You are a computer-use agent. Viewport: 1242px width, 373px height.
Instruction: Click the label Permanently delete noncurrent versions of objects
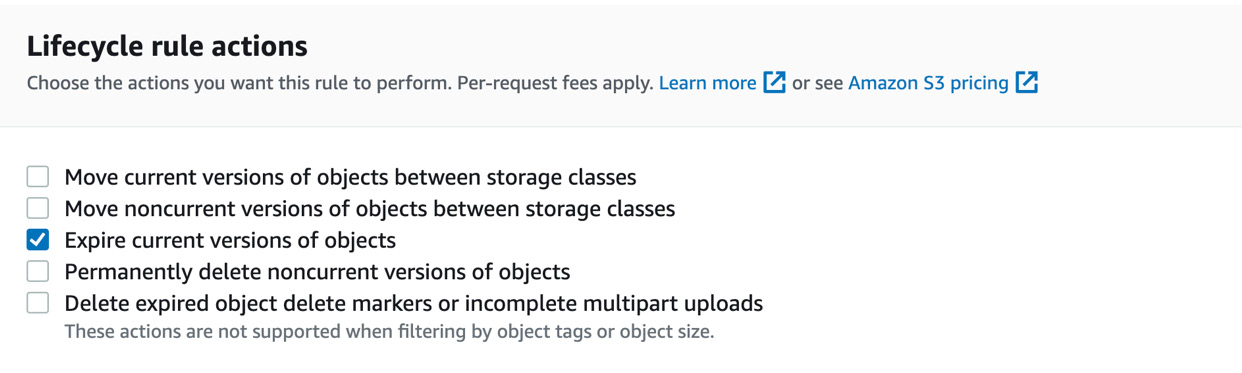coord(317,272)
